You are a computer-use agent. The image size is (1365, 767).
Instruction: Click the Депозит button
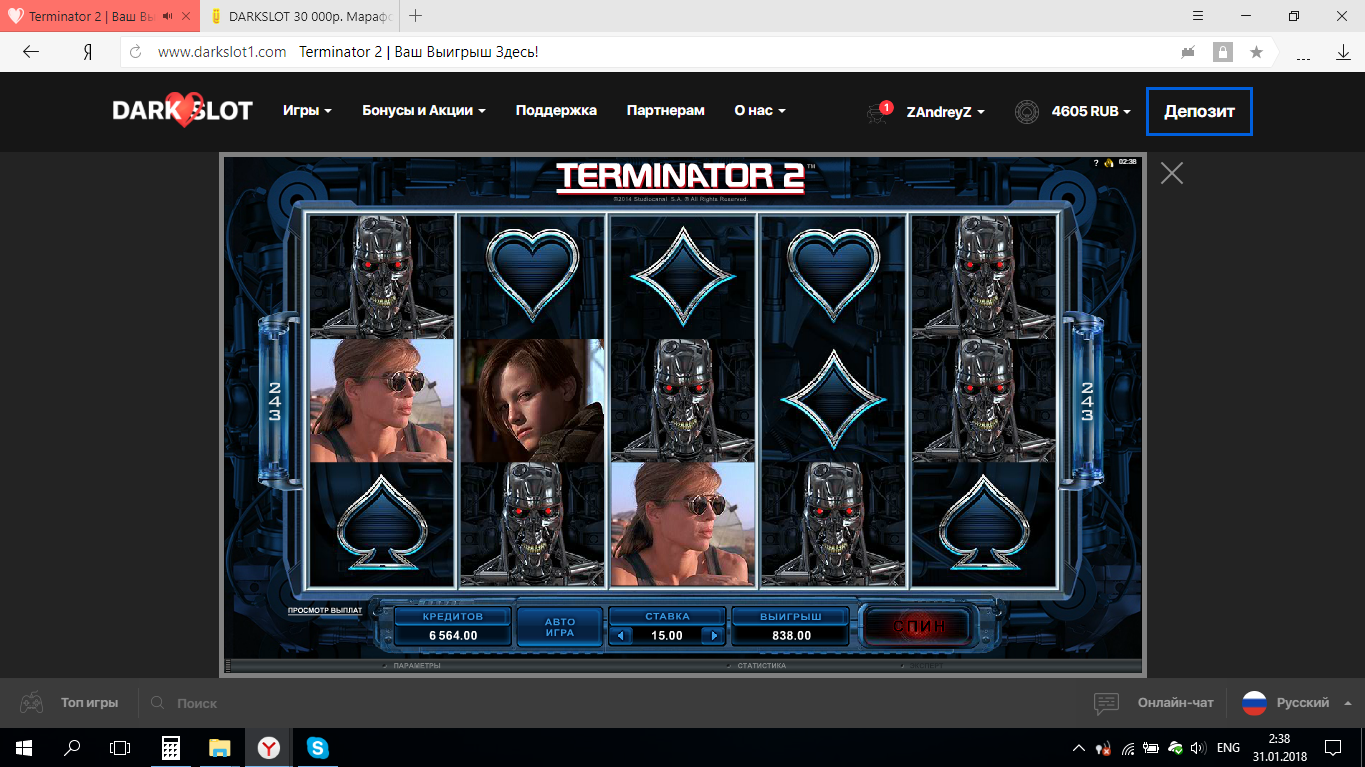1199,112
